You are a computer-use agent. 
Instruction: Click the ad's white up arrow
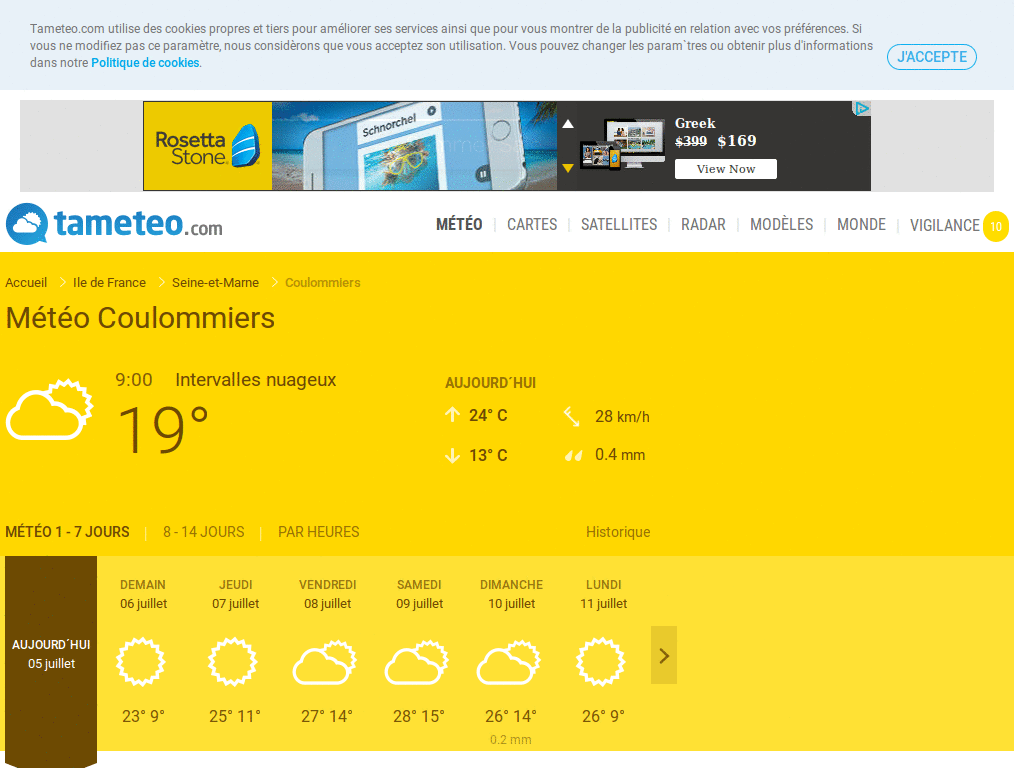(568, 123)
